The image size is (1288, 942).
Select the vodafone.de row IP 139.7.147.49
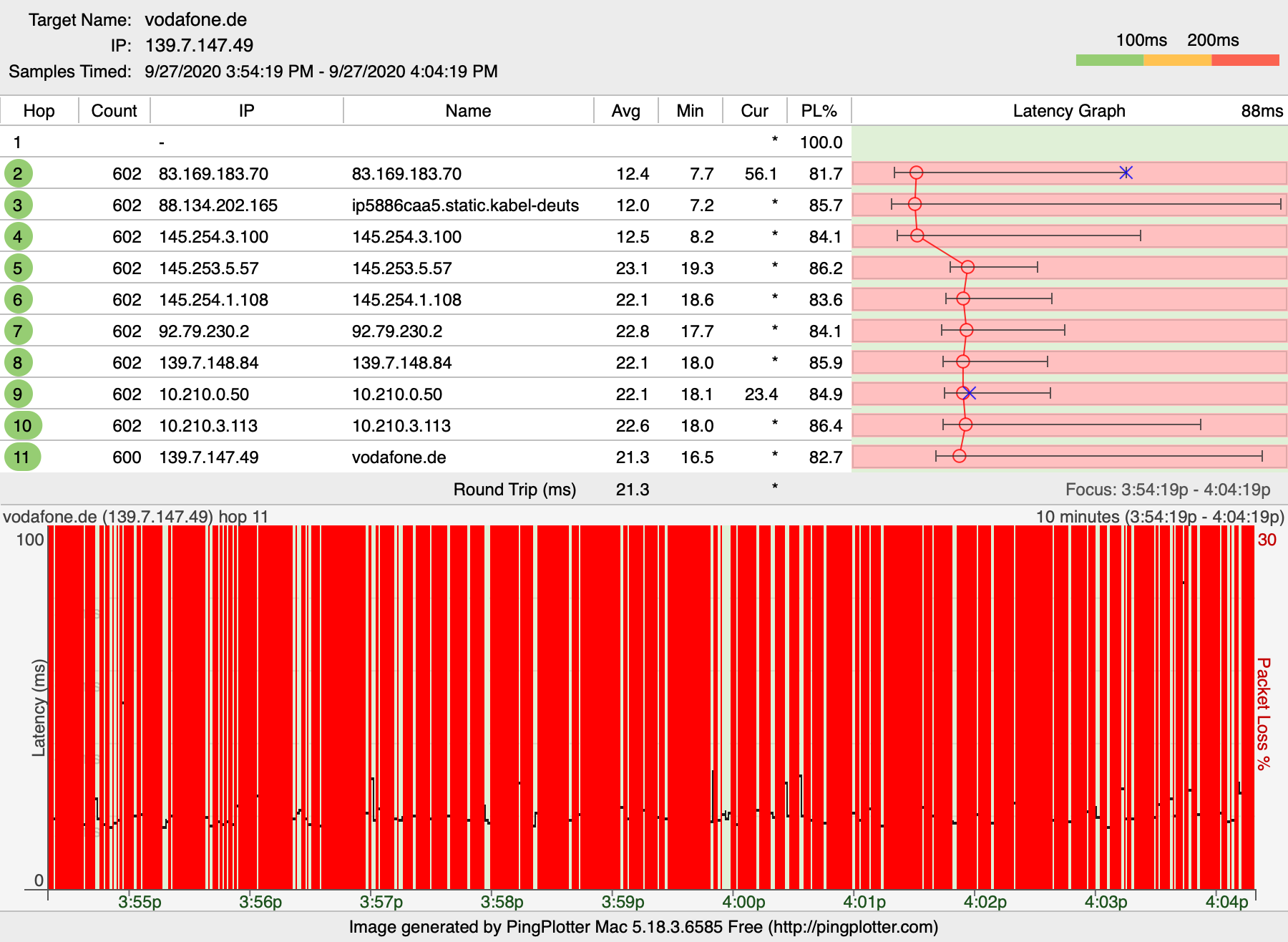click(x=208, y=457)
